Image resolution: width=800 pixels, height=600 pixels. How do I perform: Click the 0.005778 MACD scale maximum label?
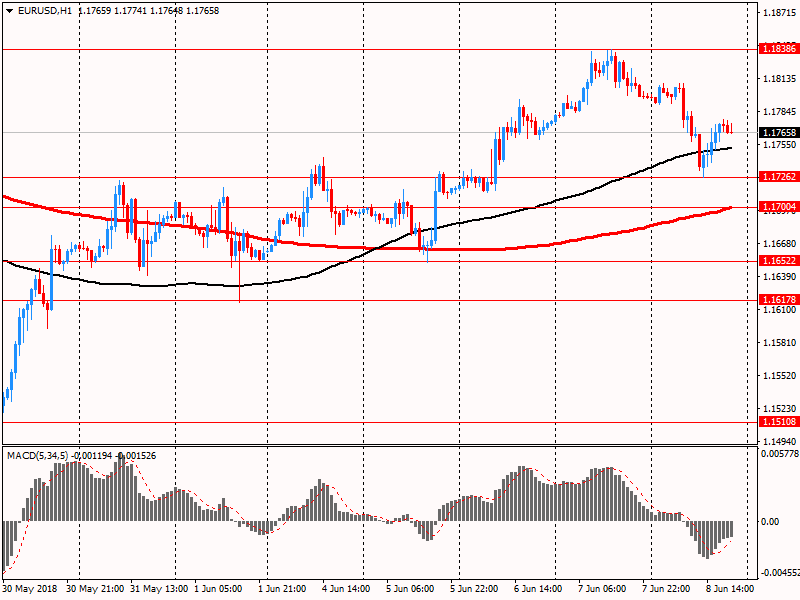click(780, 453)
